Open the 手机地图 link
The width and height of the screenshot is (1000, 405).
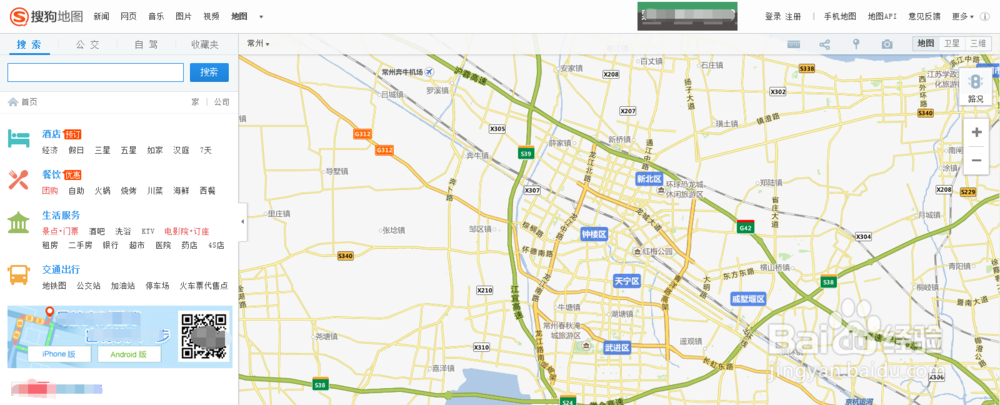point(840,17)
